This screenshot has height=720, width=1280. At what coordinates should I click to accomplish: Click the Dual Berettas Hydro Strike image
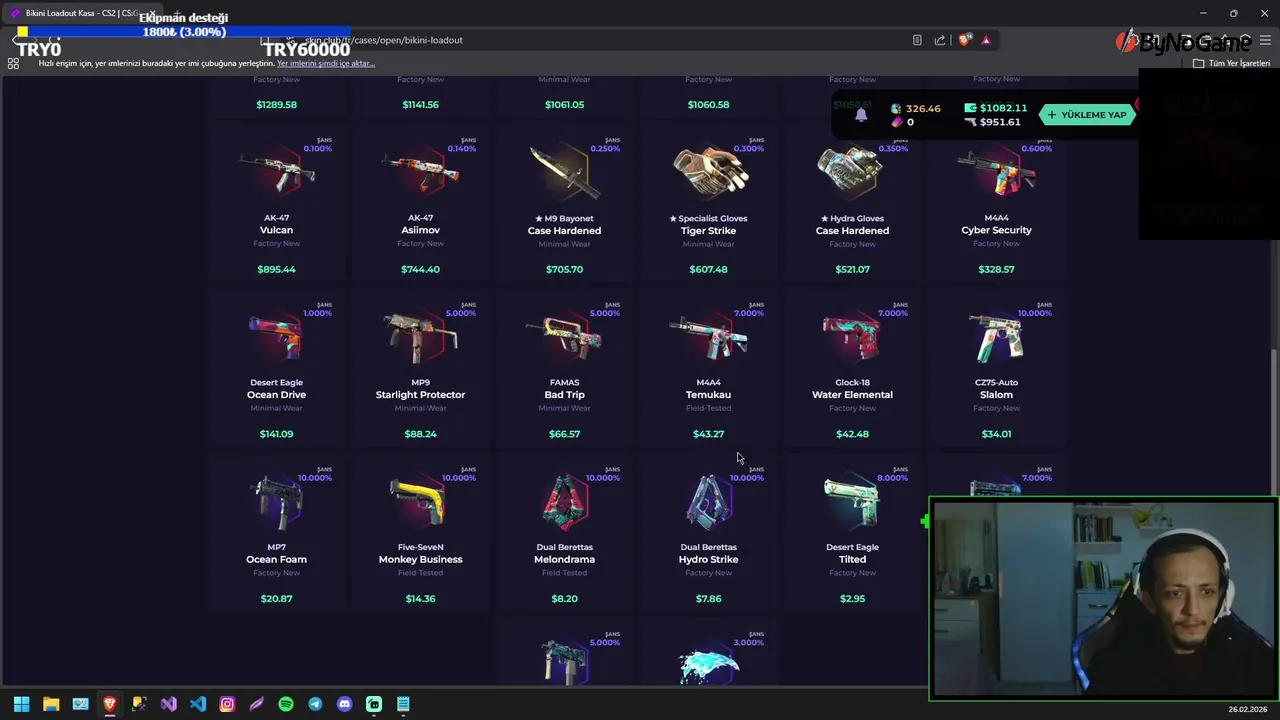coord(709,503)
